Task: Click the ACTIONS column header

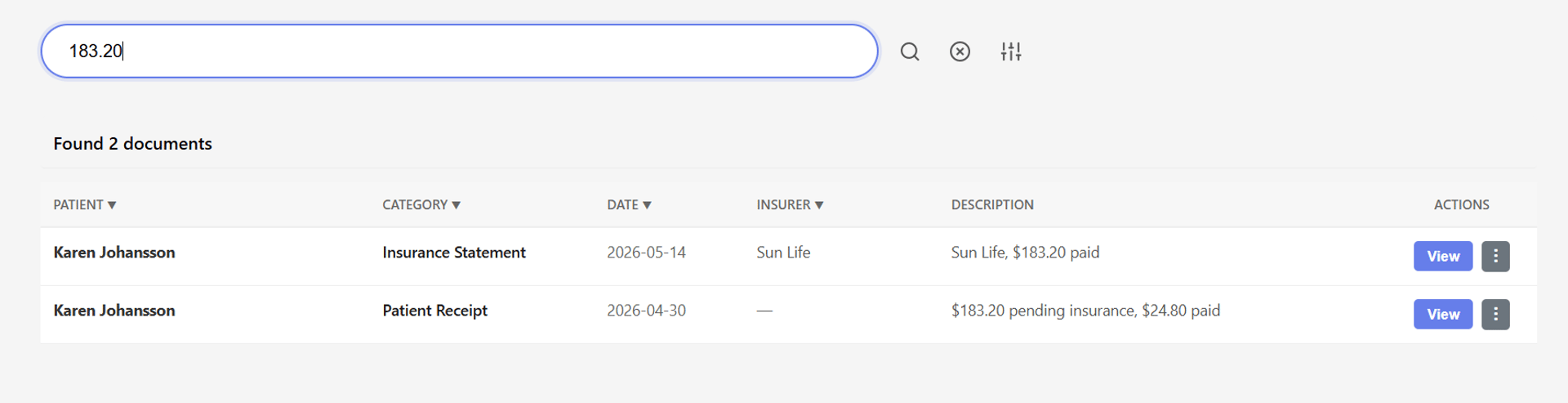Action: [1462, 204]
